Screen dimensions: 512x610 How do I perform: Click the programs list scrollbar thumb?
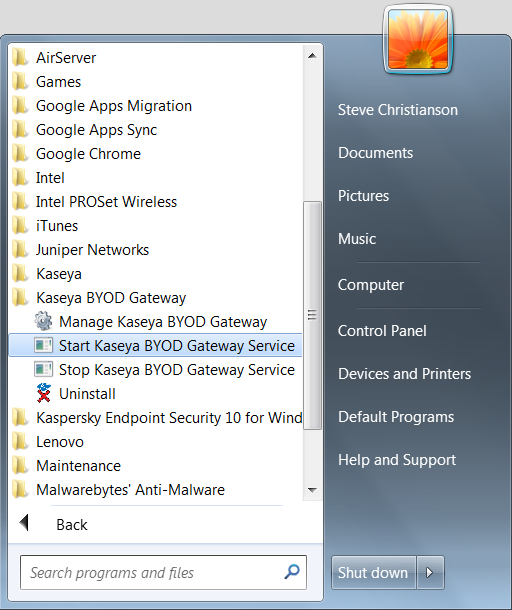coord(312,315)
